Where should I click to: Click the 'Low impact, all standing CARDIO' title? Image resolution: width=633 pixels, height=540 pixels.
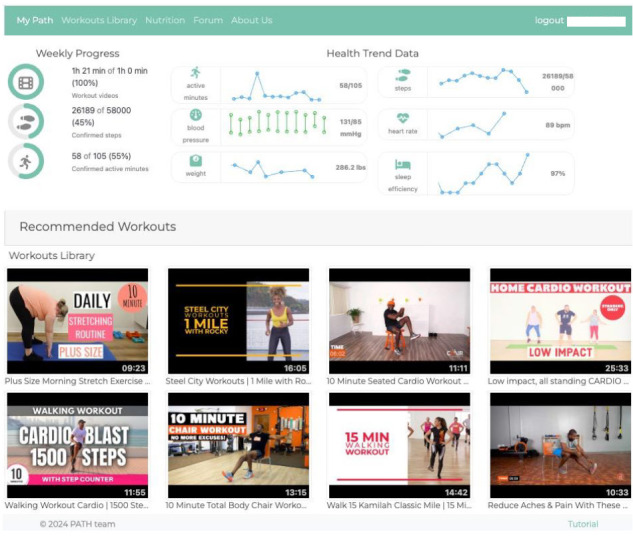(x=558, y=381)
